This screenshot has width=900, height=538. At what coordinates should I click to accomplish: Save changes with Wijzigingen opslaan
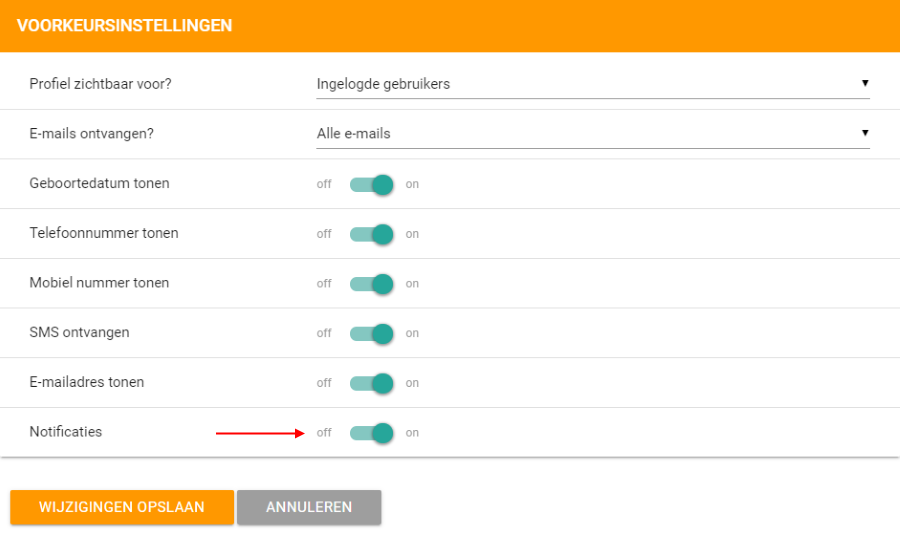tap(122, 507)
